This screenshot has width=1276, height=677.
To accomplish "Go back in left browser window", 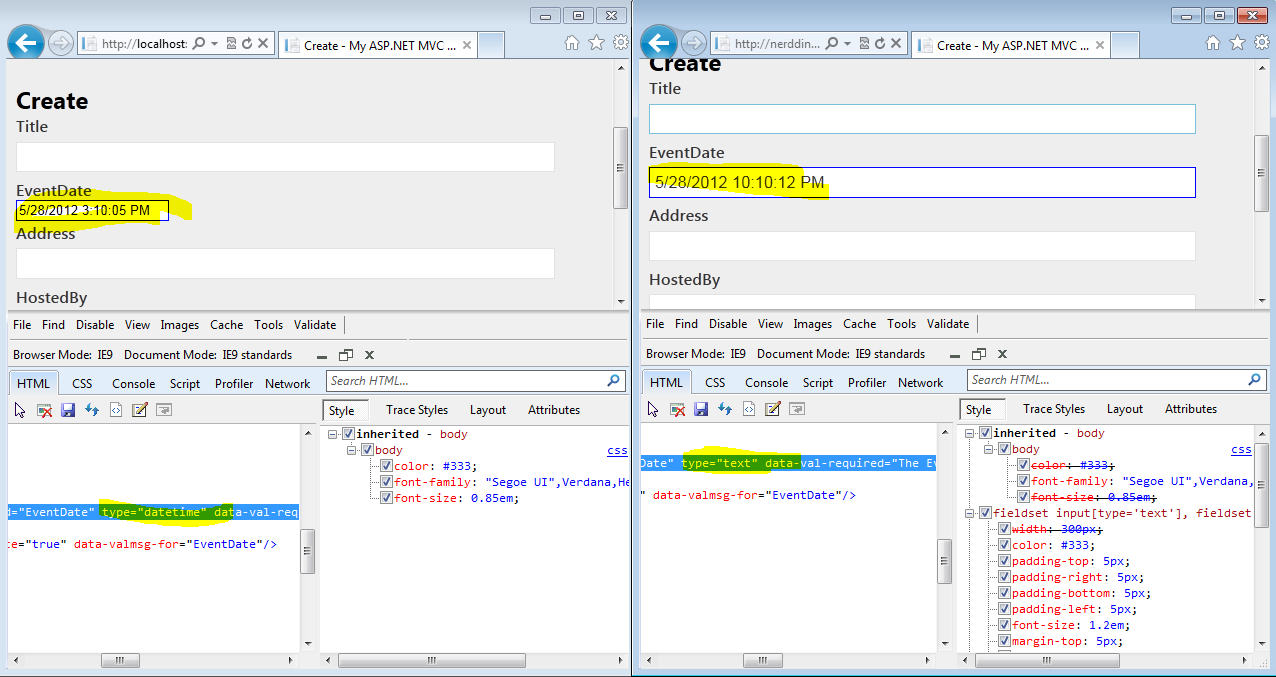I will (x=26, y=43).
